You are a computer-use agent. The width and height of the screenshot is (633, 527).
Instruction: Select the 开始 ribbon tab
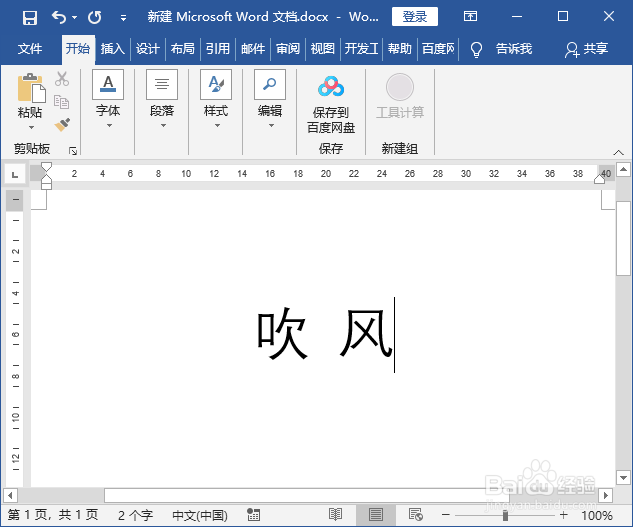click(78, 49)
